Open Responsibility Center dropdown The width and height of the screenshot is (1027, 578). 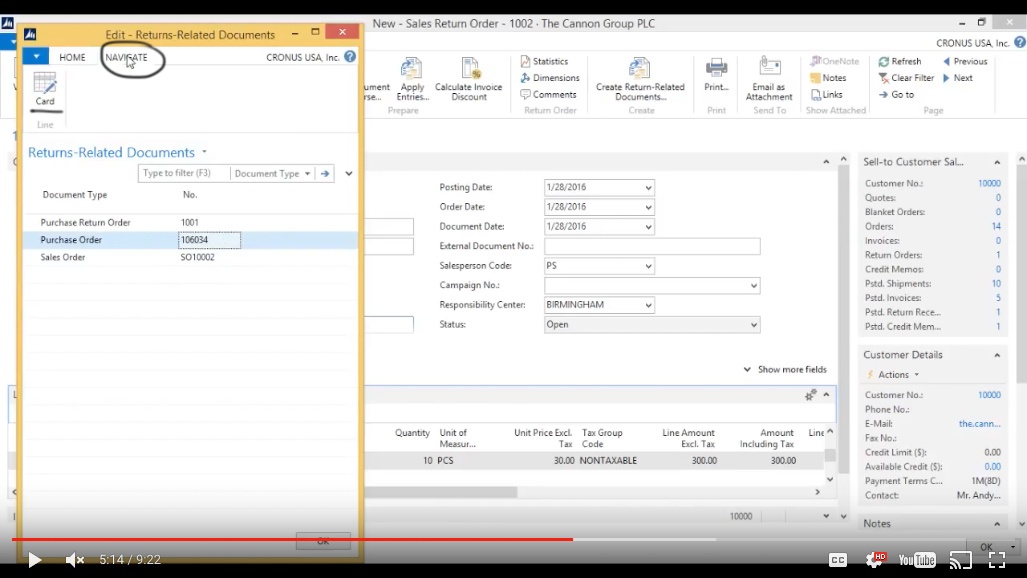pos(648,305)
